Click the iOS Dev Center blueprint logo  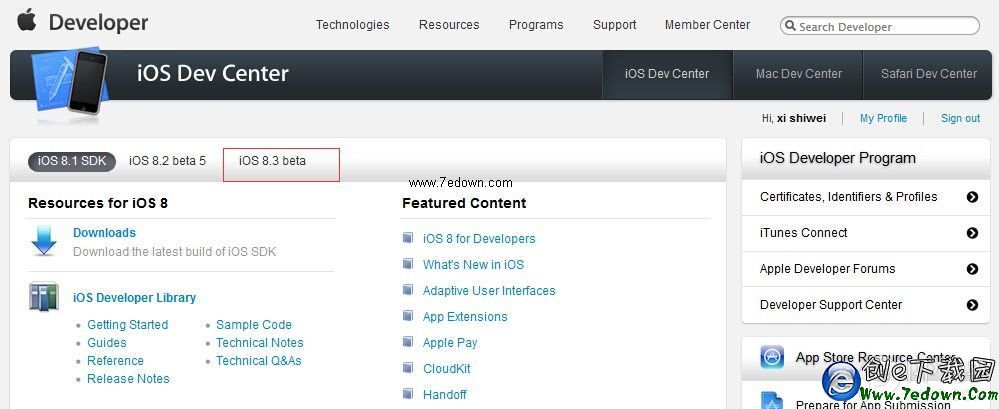[68, 79]
